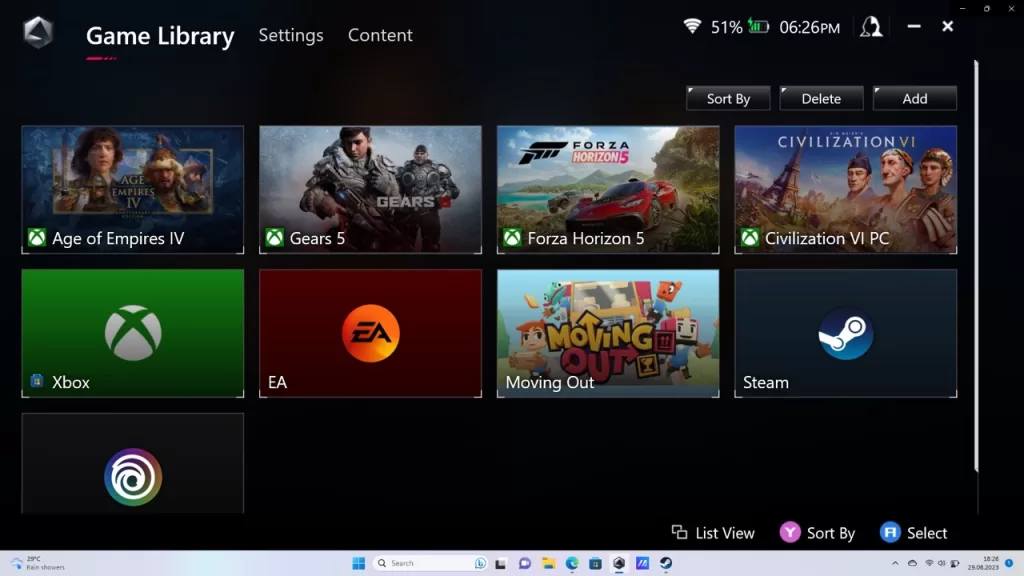1024x576 pixels.
Task: Select the Gears 5 game tile
Action: (370, 189)
